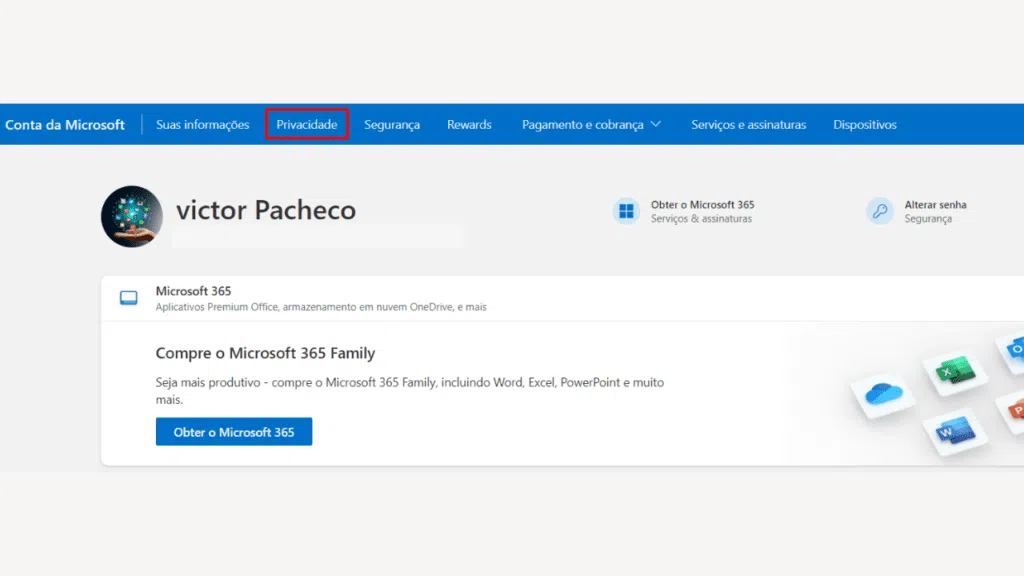Open the Alterar senha link

pyautogui.click(x=938, y=204)
